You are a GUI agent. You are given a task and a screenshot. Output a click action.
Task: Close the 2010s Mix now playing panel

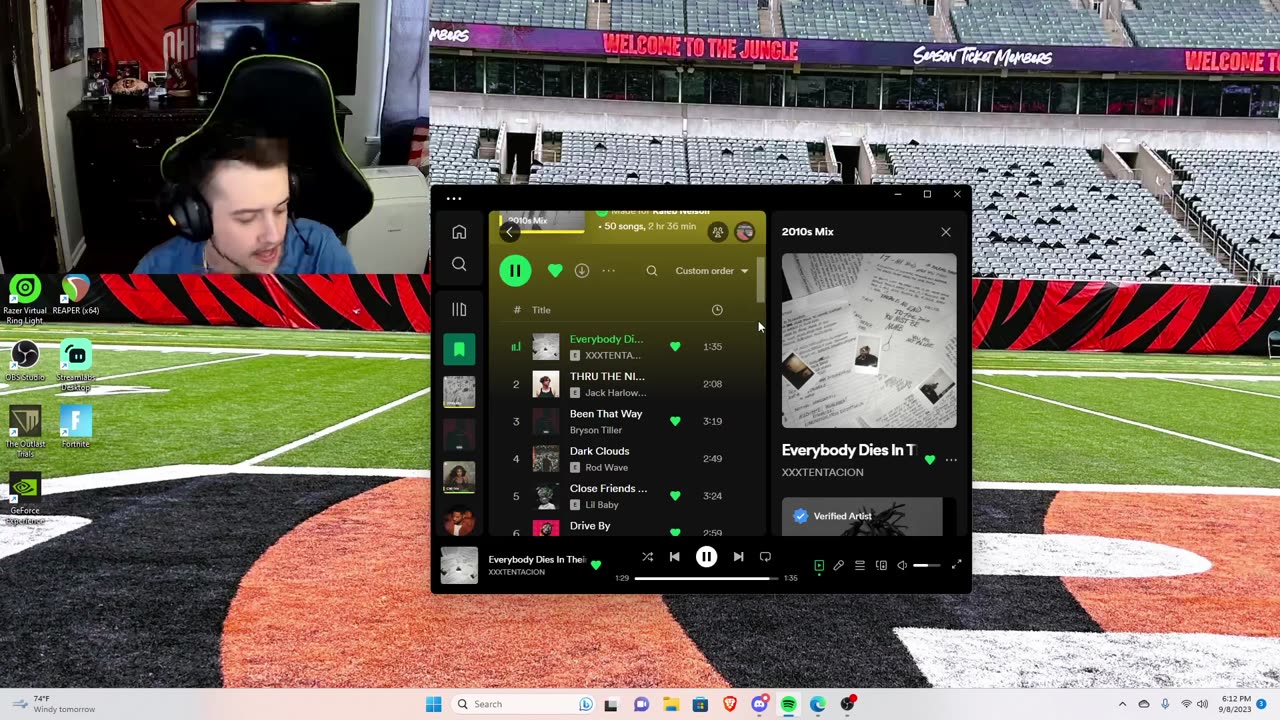pos(946,232)
